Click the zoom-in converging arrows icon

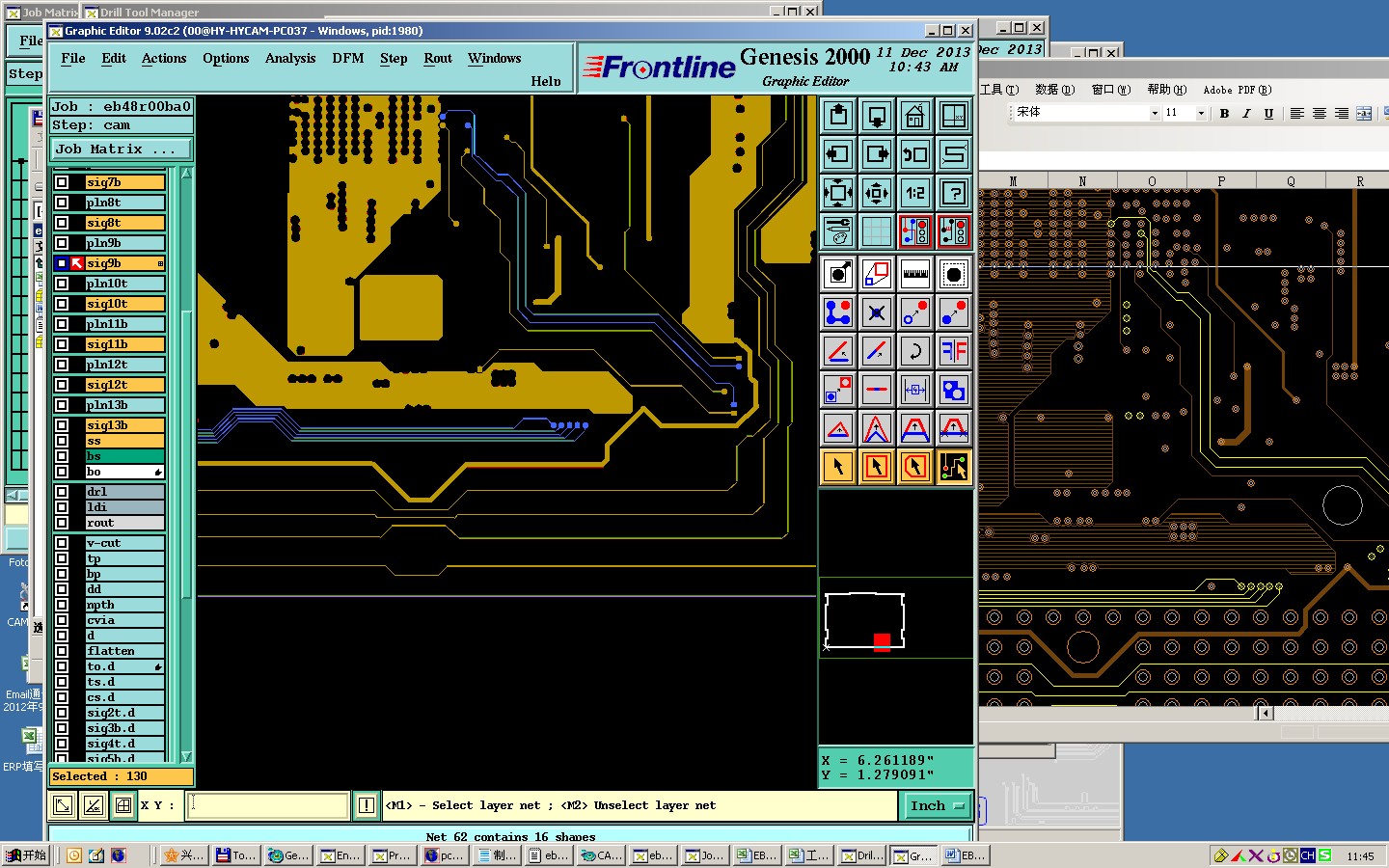[x=838, y=193]
